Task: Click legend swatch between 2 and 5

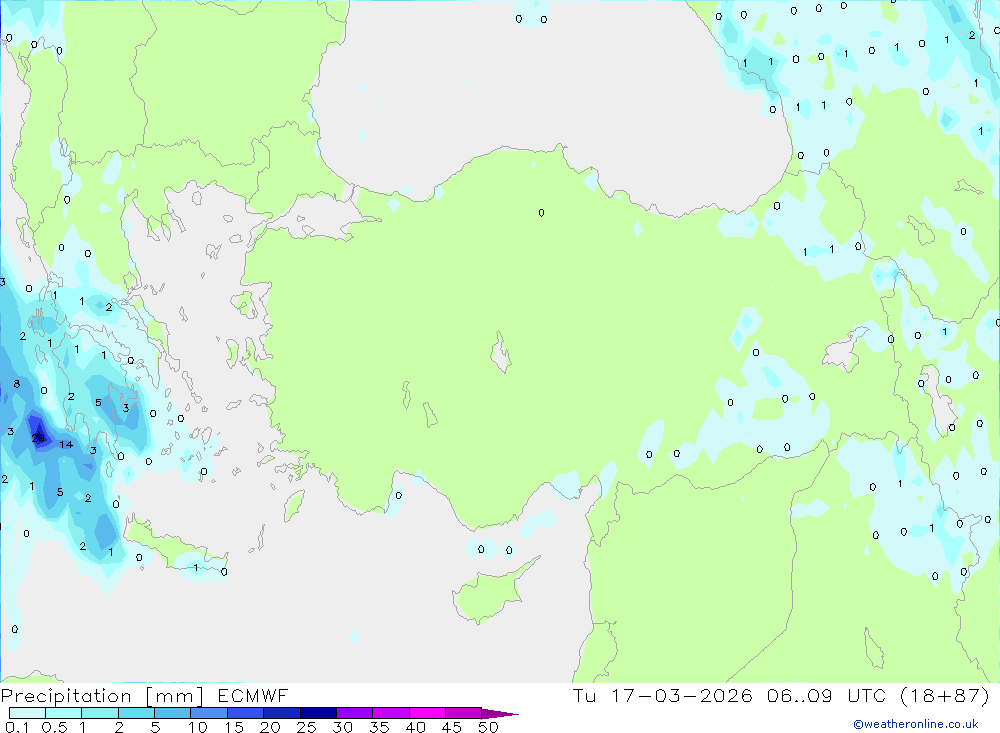Action: [x=136, y=713]
